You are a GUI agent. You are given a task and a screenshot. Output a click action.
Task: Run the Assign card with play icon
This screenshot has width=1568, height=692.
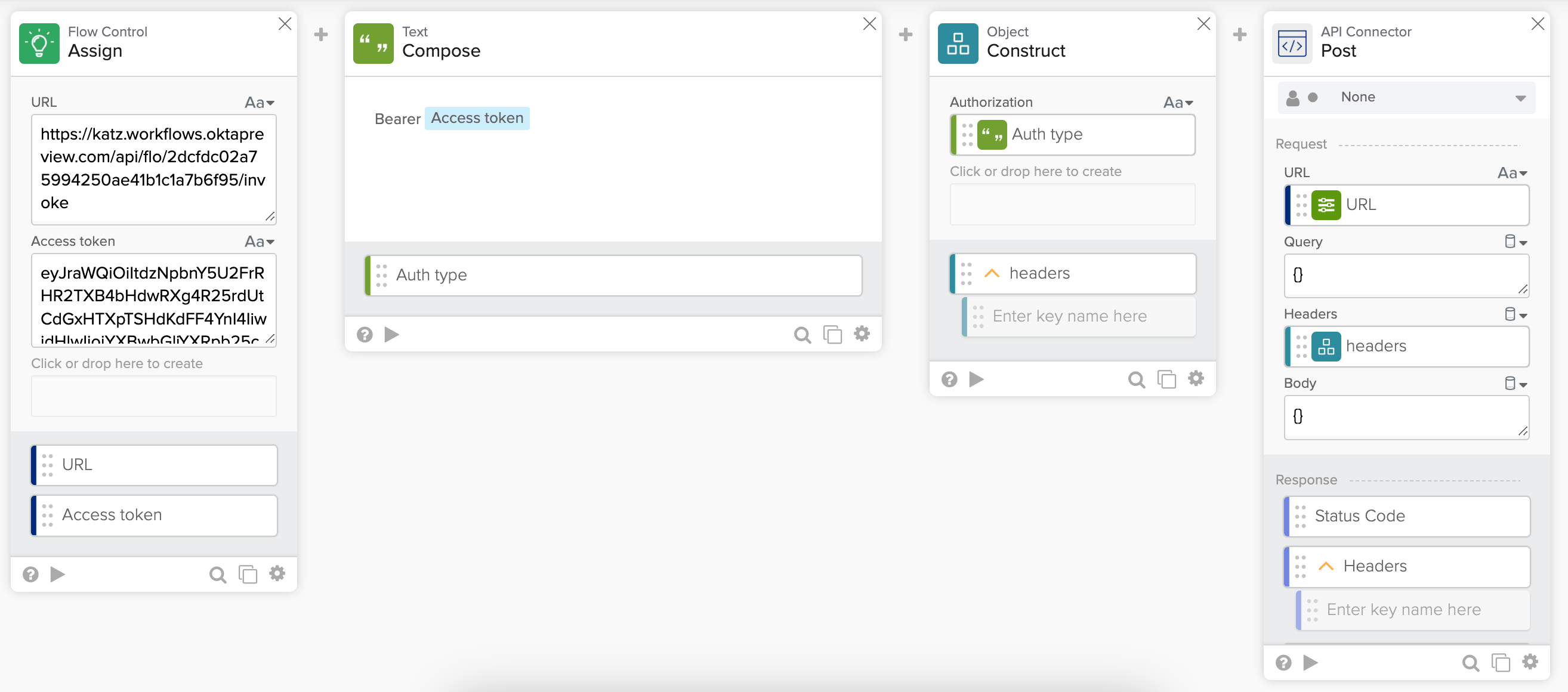coord(58,574)
